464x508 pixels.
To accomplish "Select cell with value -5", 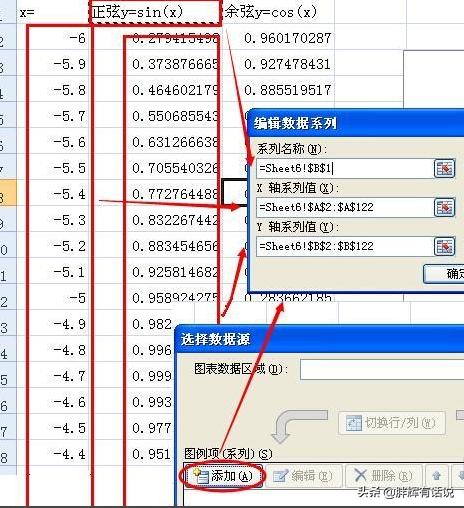I will coord(53,298).
